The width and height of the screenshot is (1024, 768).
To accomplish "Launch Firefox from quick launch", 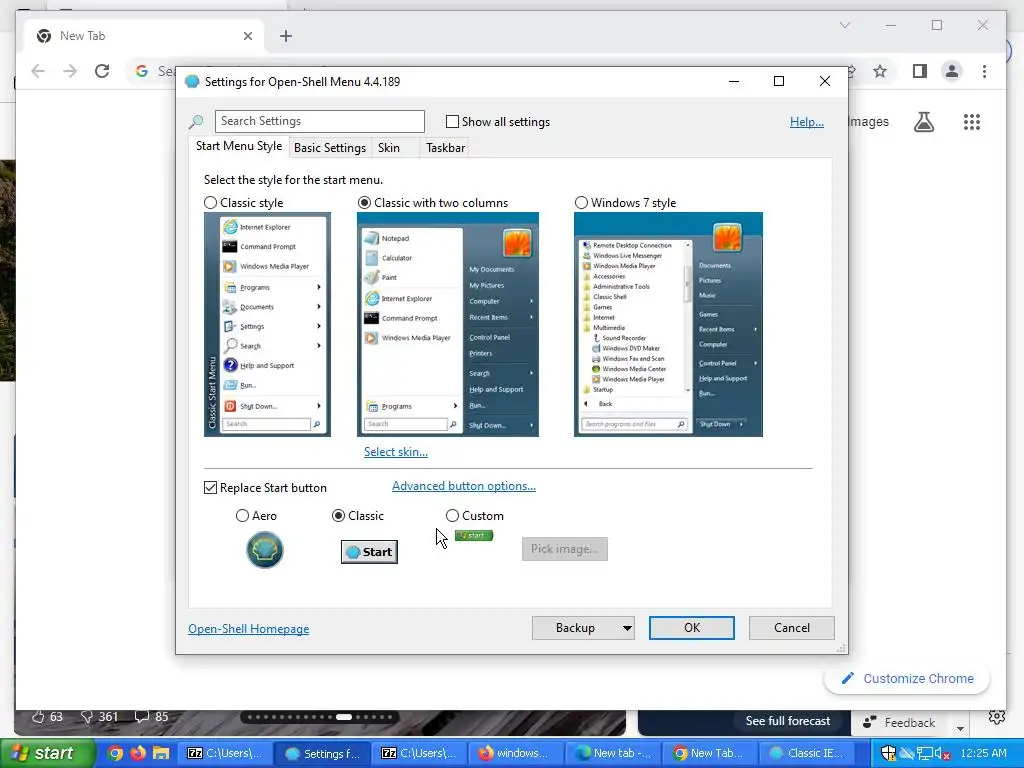I will click(138, 753).
